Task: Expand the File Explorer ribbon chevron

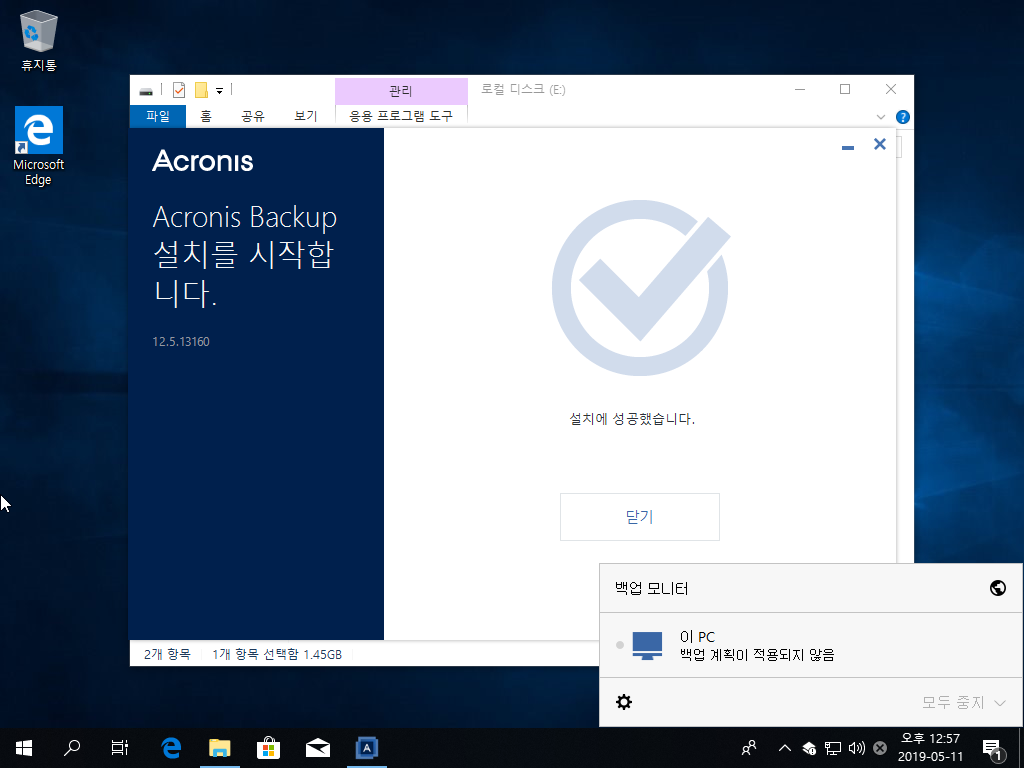Action: coord(880,117)
